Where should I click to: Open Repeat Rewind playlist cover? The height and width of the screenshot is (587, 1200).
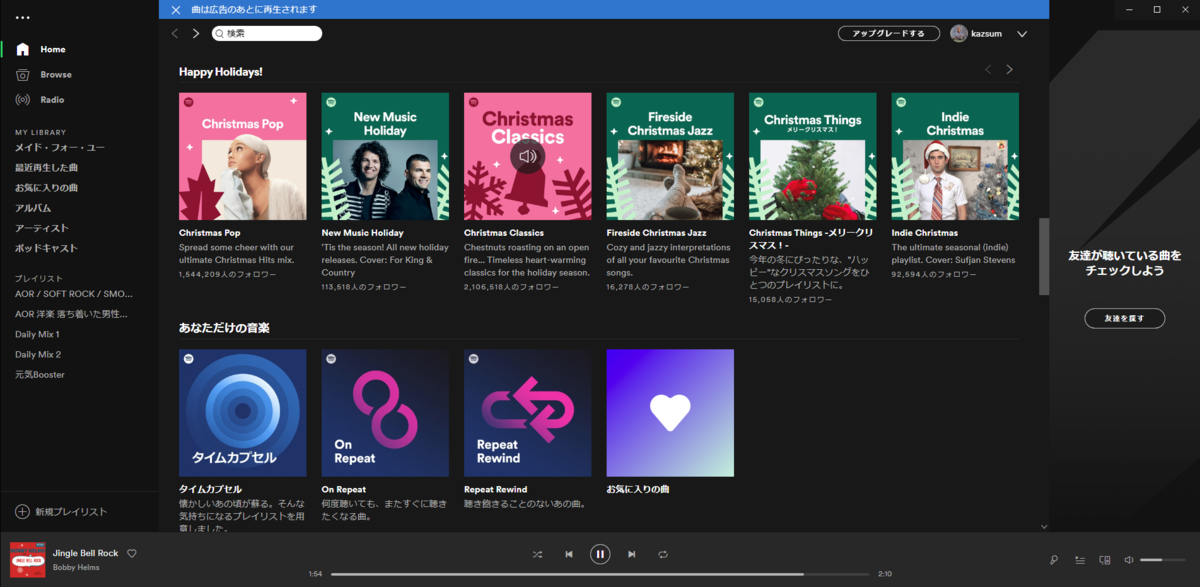[x=528, y=413]
